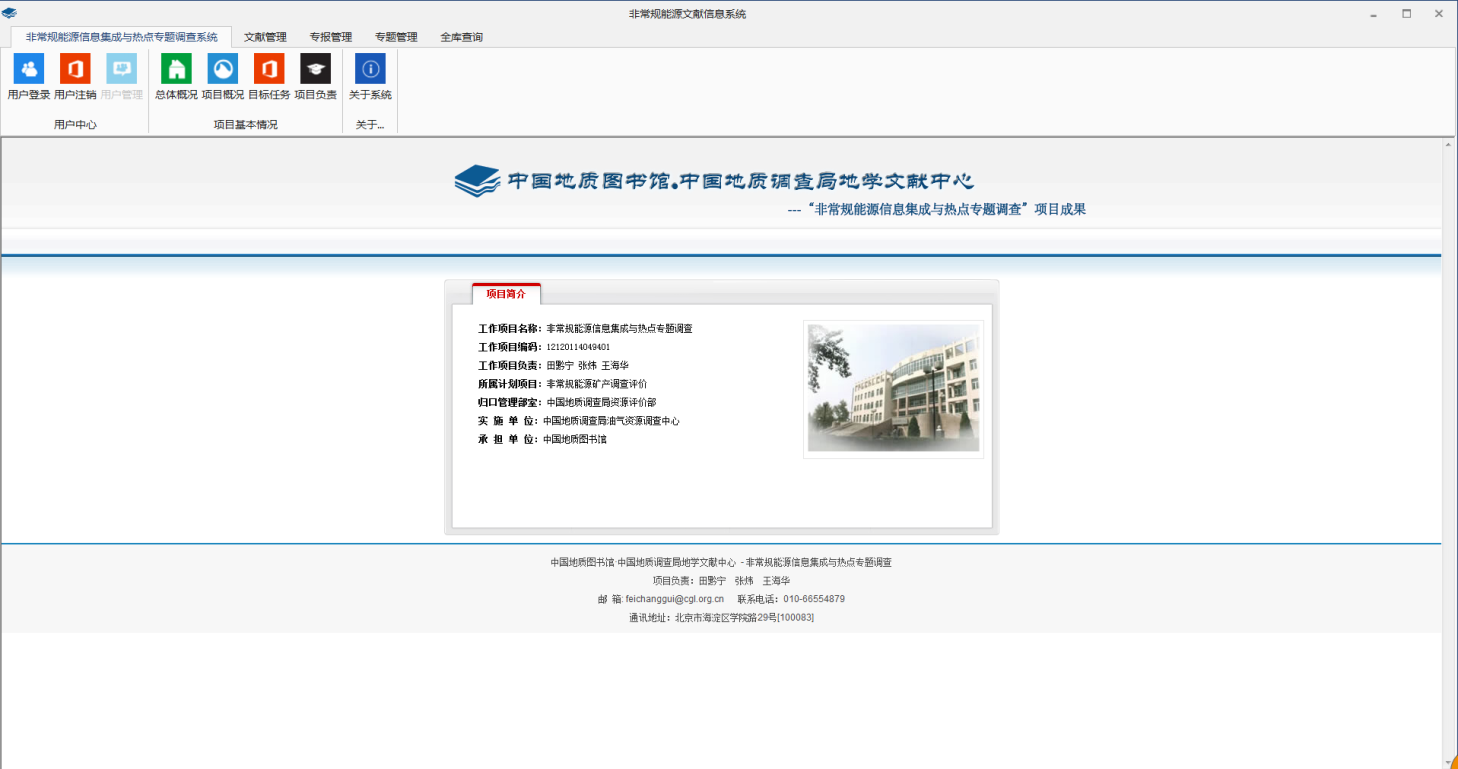Select the 目标任务 orange ribbon icon
1458x769 pixels.
point(269,69)
